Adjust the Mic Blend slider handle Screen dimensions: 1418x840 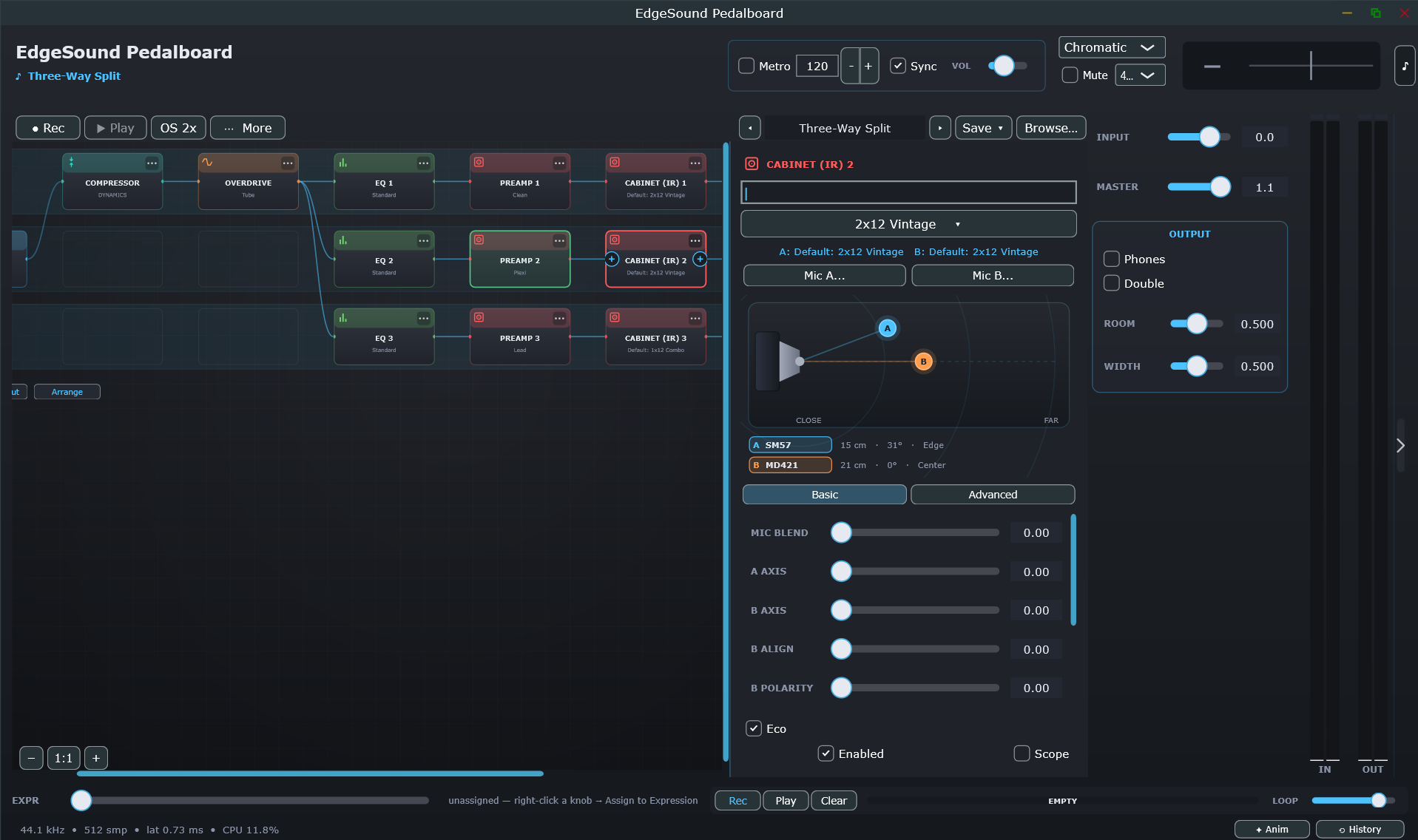click(841, 532)
